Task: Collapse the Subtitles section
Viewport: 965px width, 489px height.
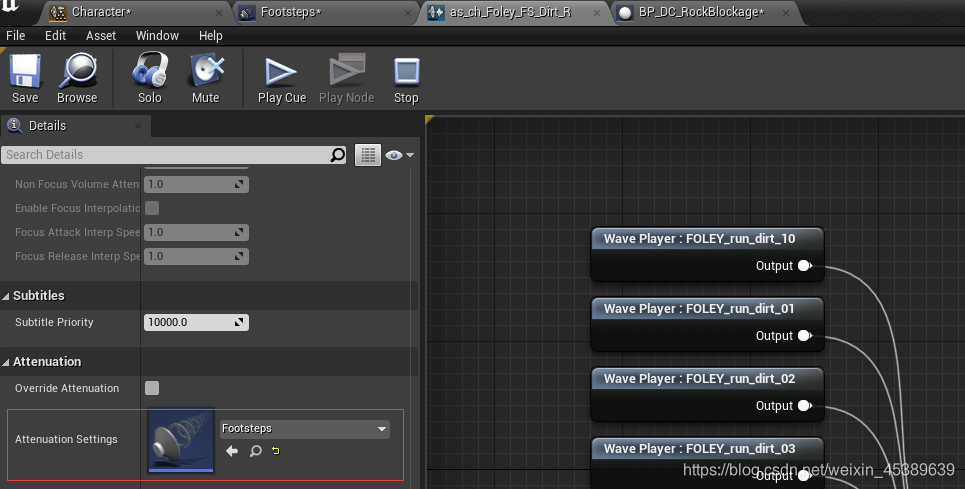Action: click(6, 296)
